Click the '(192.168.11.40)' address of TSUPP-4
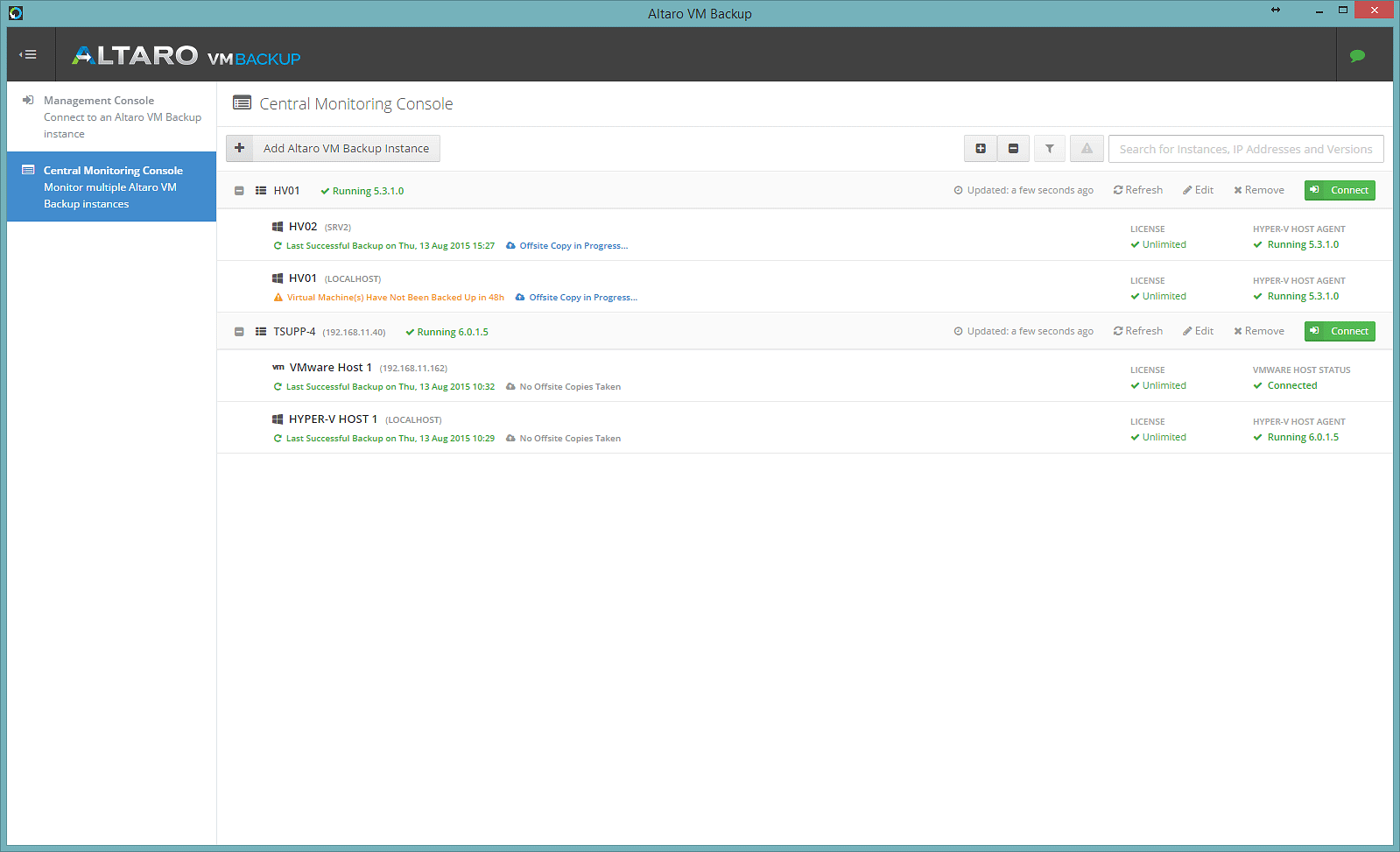 coord(354,333)
